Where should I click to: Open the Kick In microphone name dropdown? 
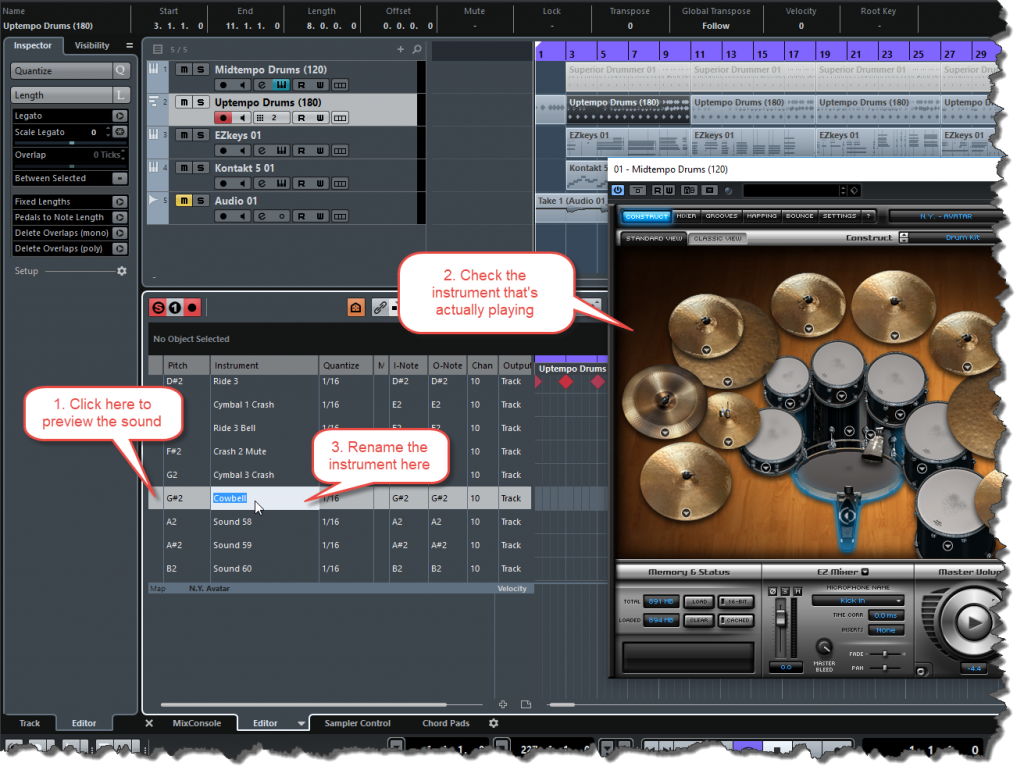coord(857,601)
